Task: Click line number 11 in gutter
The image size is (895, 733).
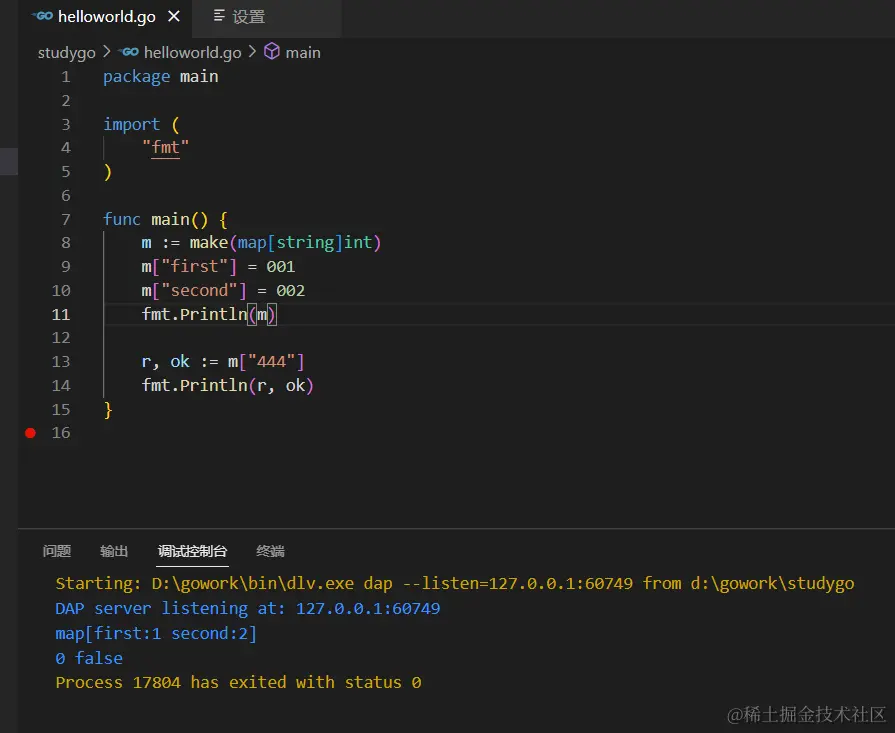Action: point(61,315)
